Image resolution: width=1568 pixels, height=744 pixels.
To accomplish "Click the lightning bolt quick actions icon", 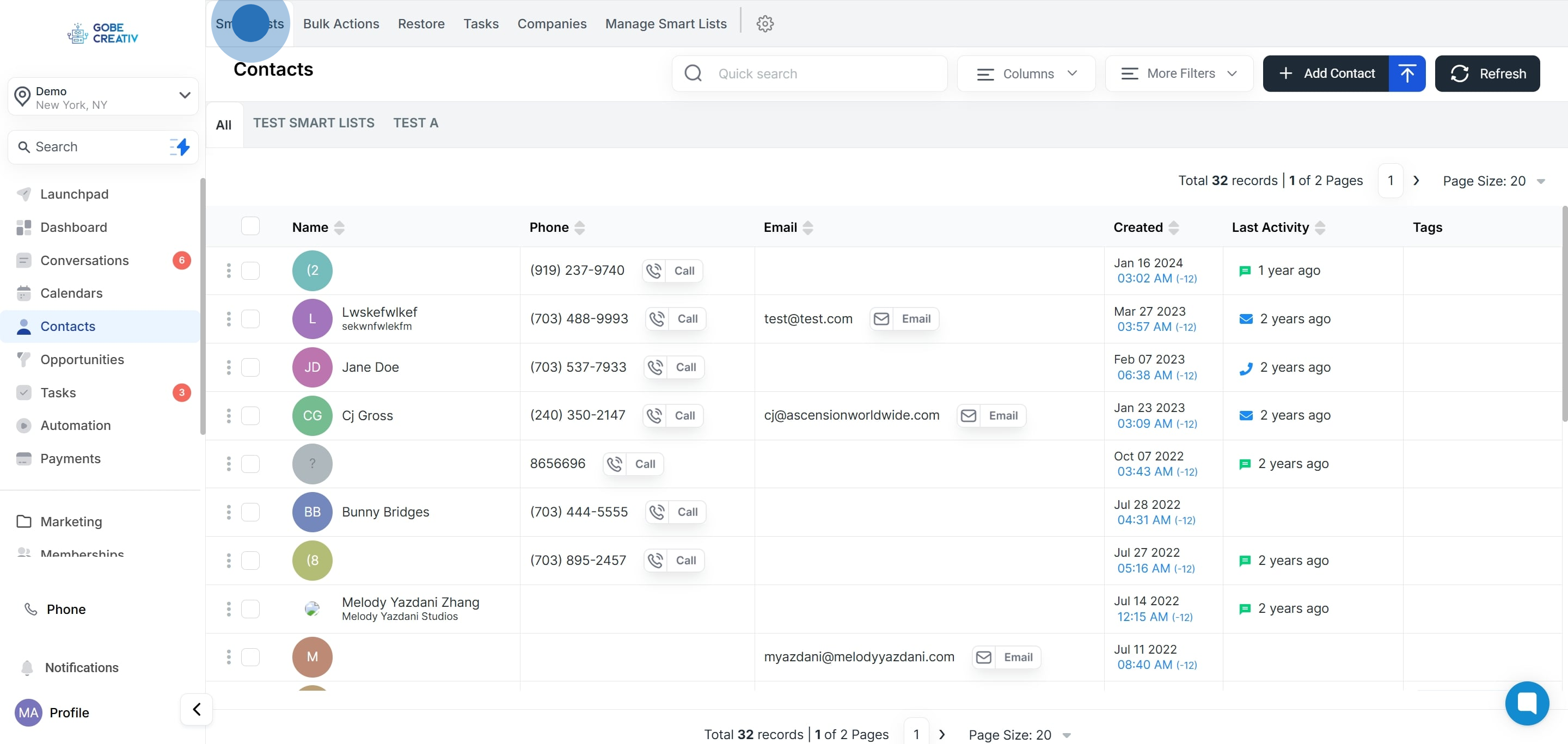I will tap(180, 146).
